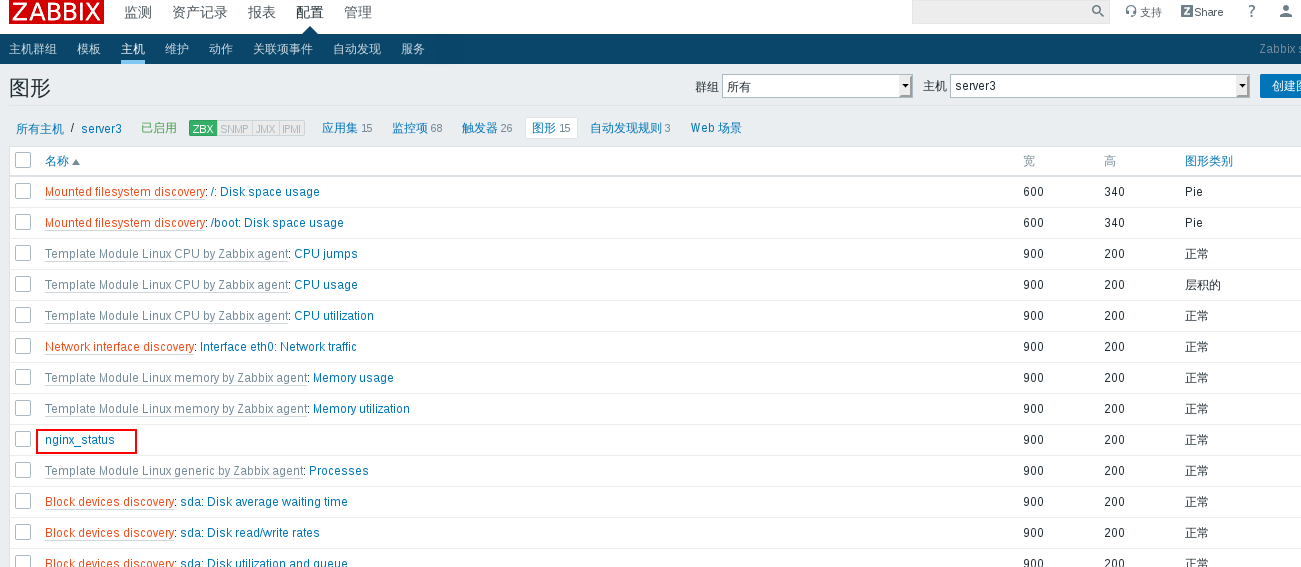Image resolution: width=1301 pixels, height=567 pixels.
Task: Click the JMX availability badge
Action: 265,129
